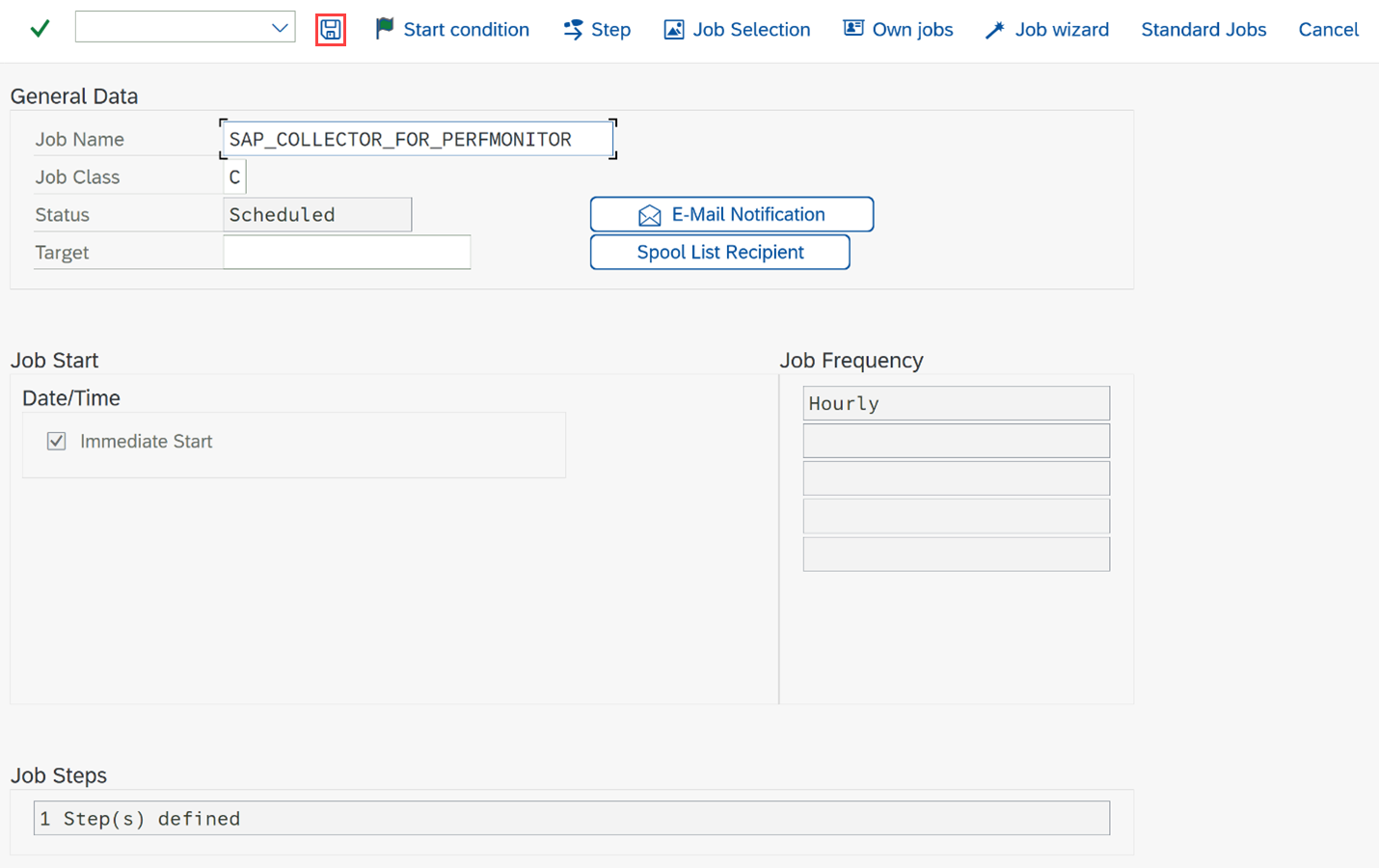Open the Step toolbar icon

click(573, 30)
